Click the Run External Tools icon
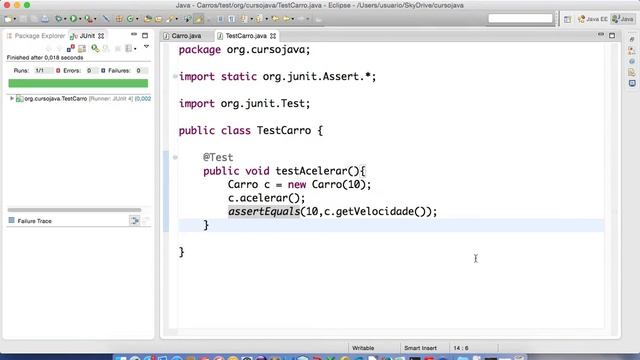 point(88,19)
